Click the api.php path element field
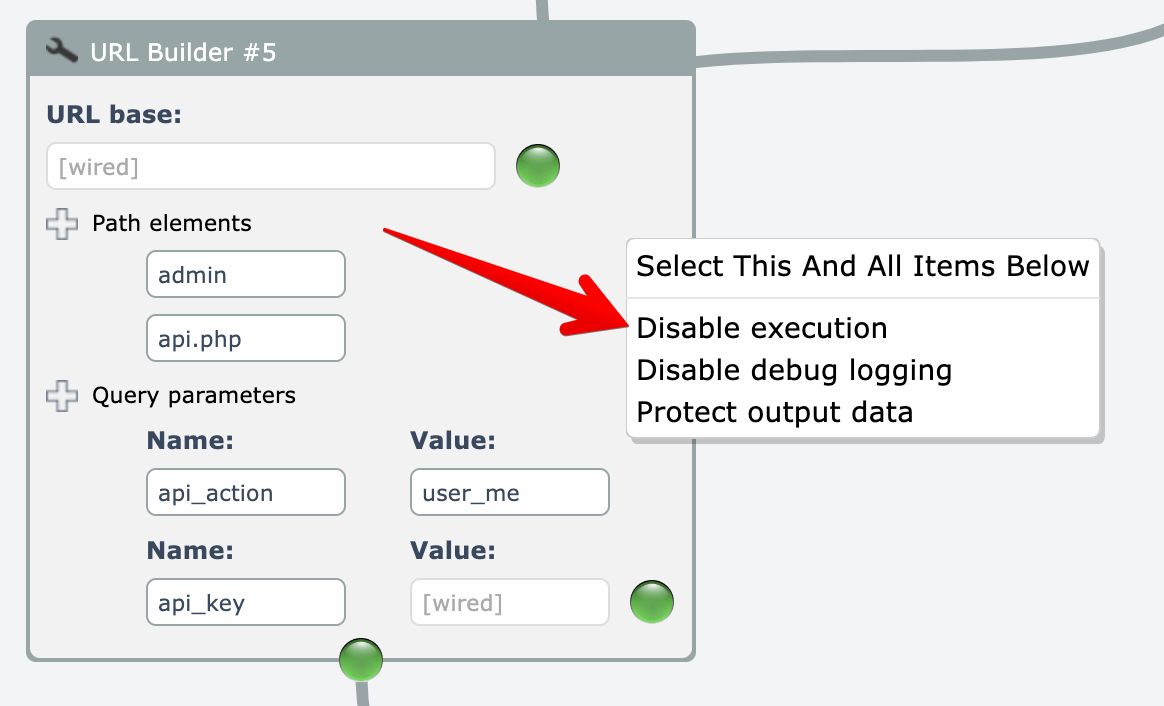This screenshot has height=706, width=1164. click(245, 339)
